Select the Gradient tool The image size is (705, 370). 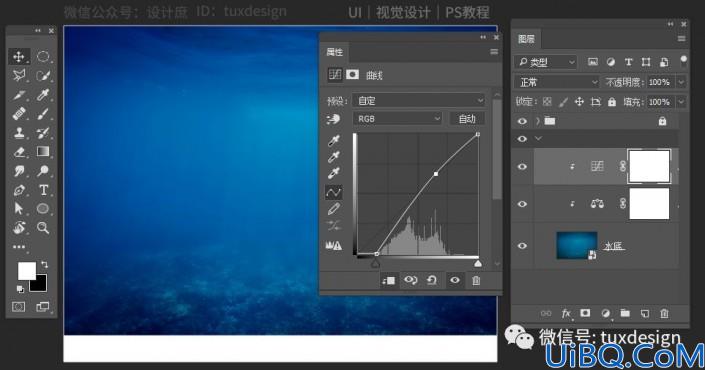point(43,152)
